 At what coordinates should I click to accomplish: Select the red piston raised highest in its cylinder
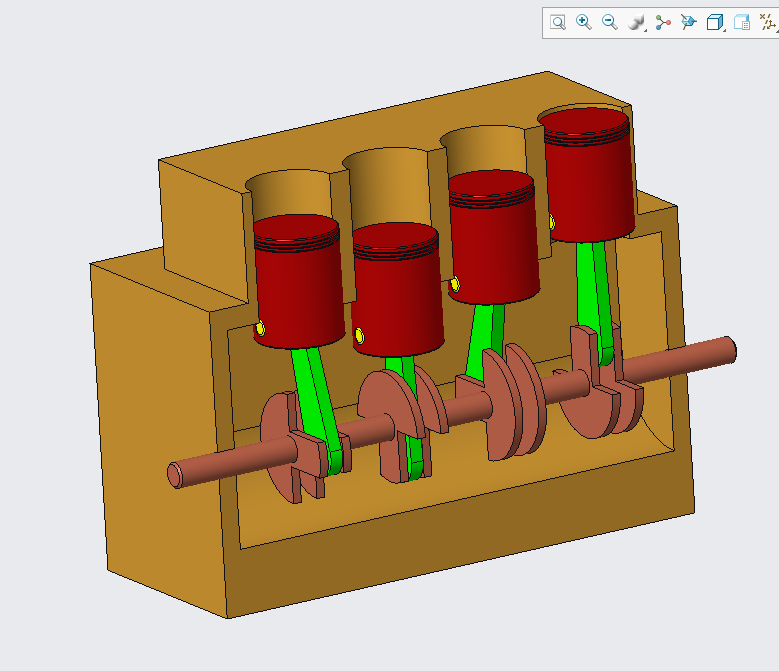pyautogui.click(x=589, y=174)
